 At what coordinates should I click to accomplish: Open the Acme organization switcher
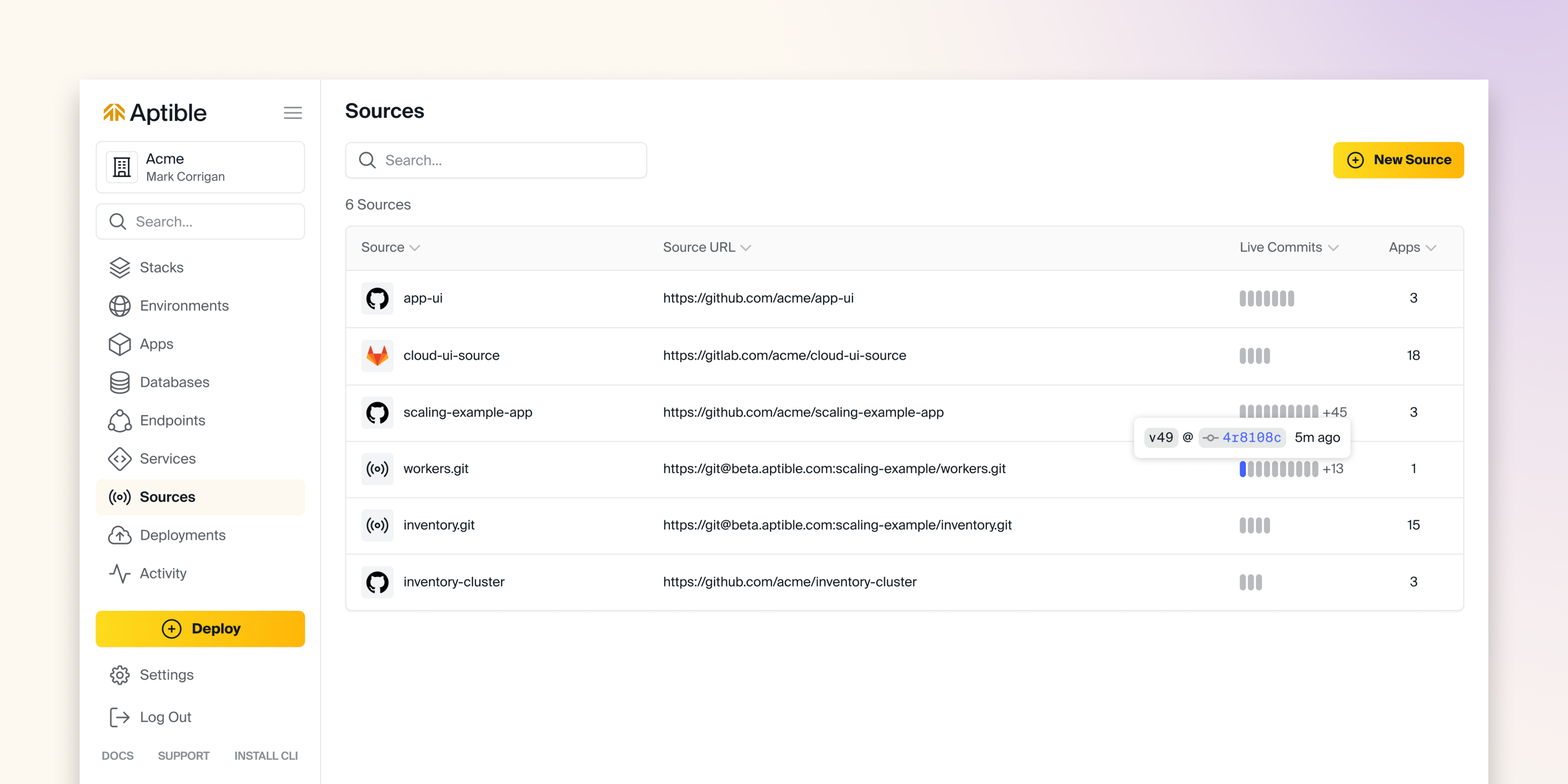(200, 168)
